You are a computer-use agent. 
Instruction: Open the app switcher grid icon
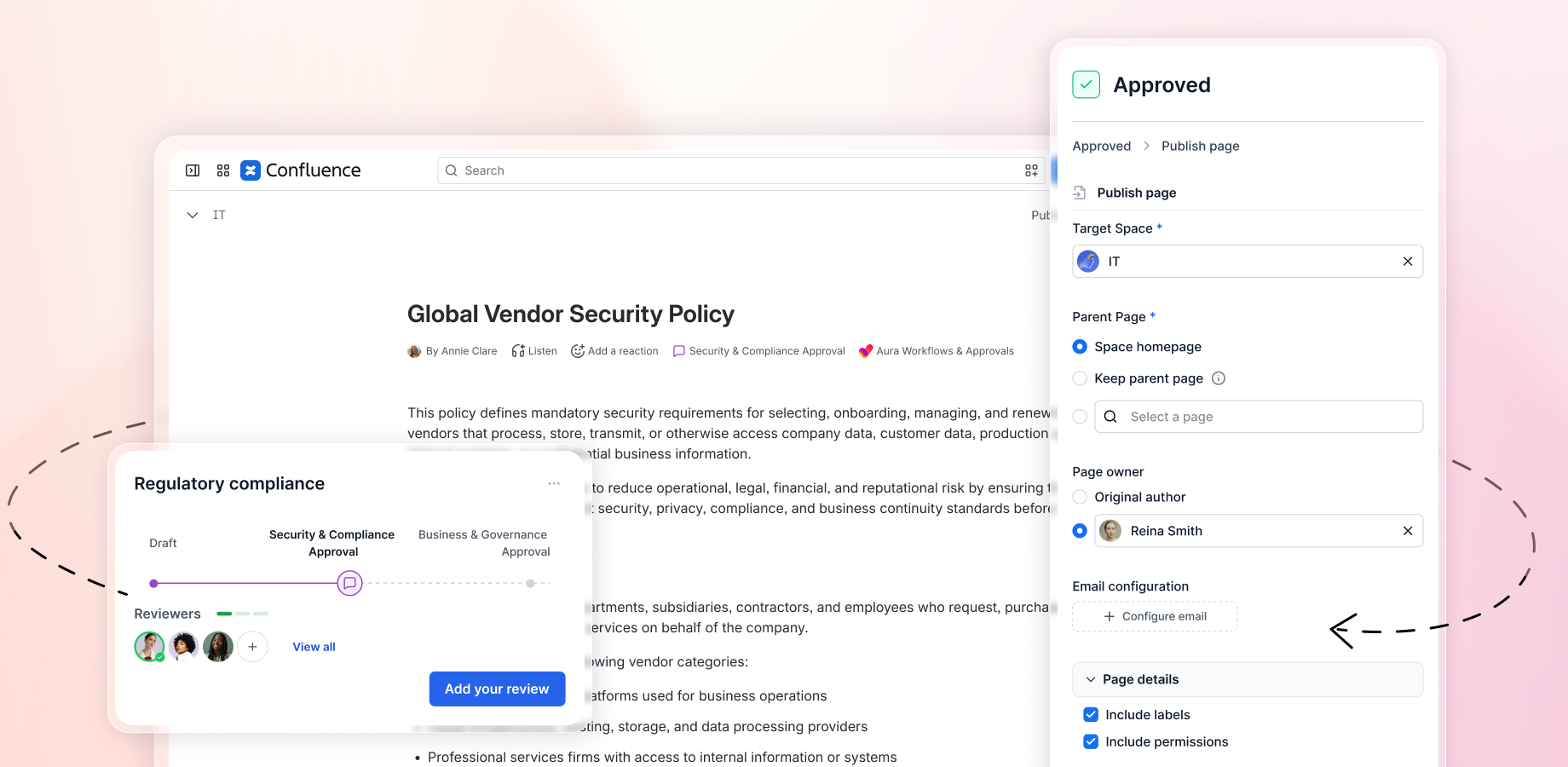tap(223, 170)
